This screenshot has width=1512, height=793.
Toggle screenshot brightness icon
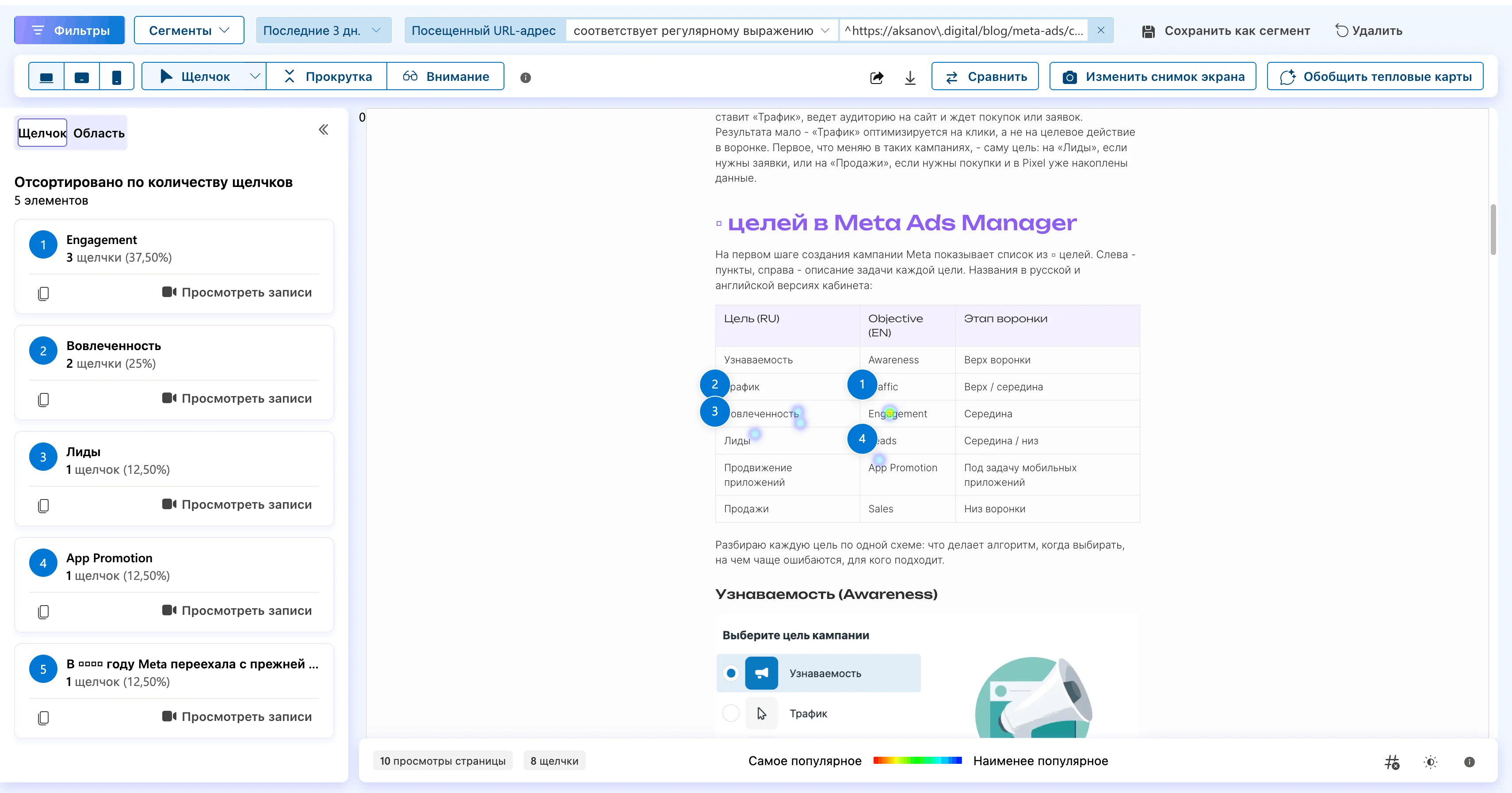tap(1430, 762)
